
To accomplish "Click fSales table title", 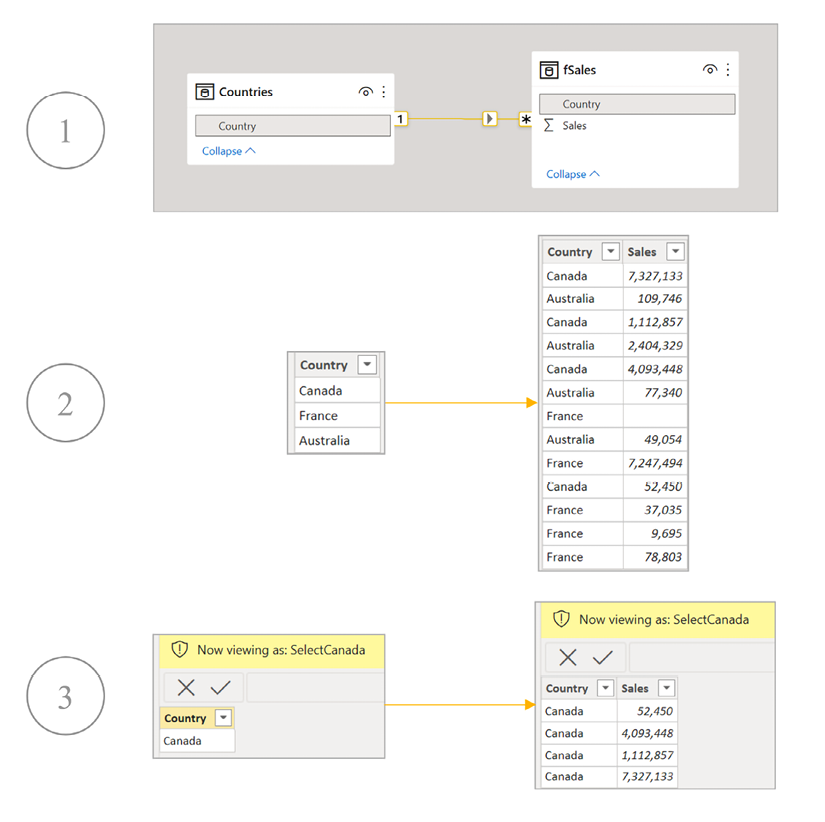I will [579, 69].
